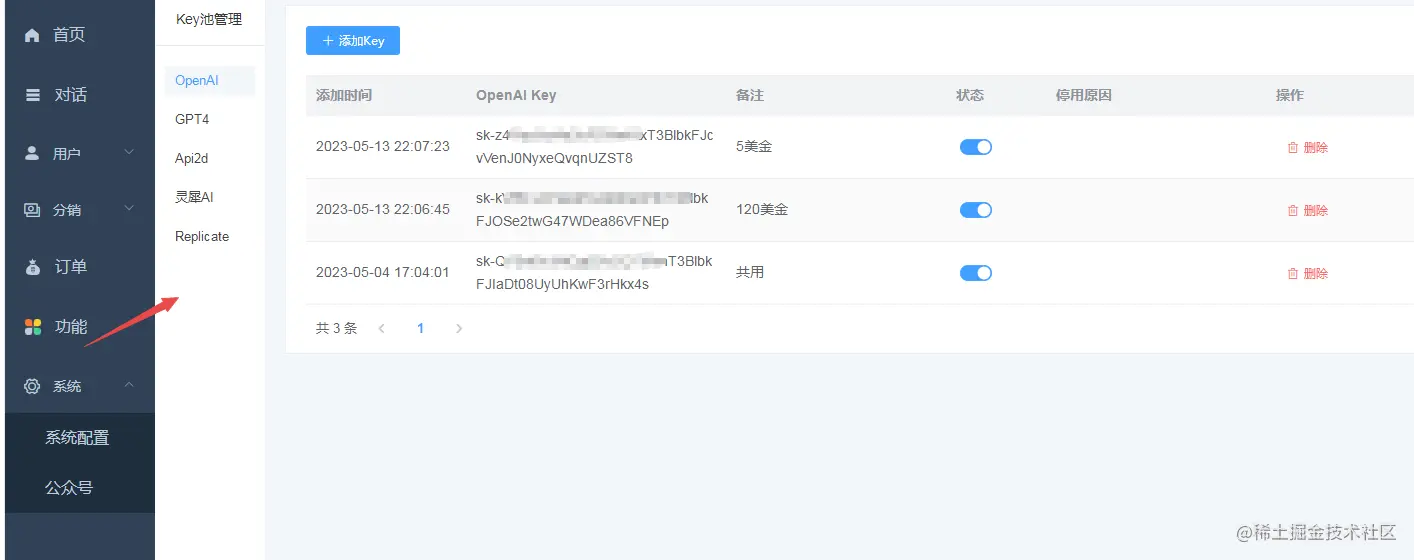
Task: Click page number 1
Action: pos(421,328)
